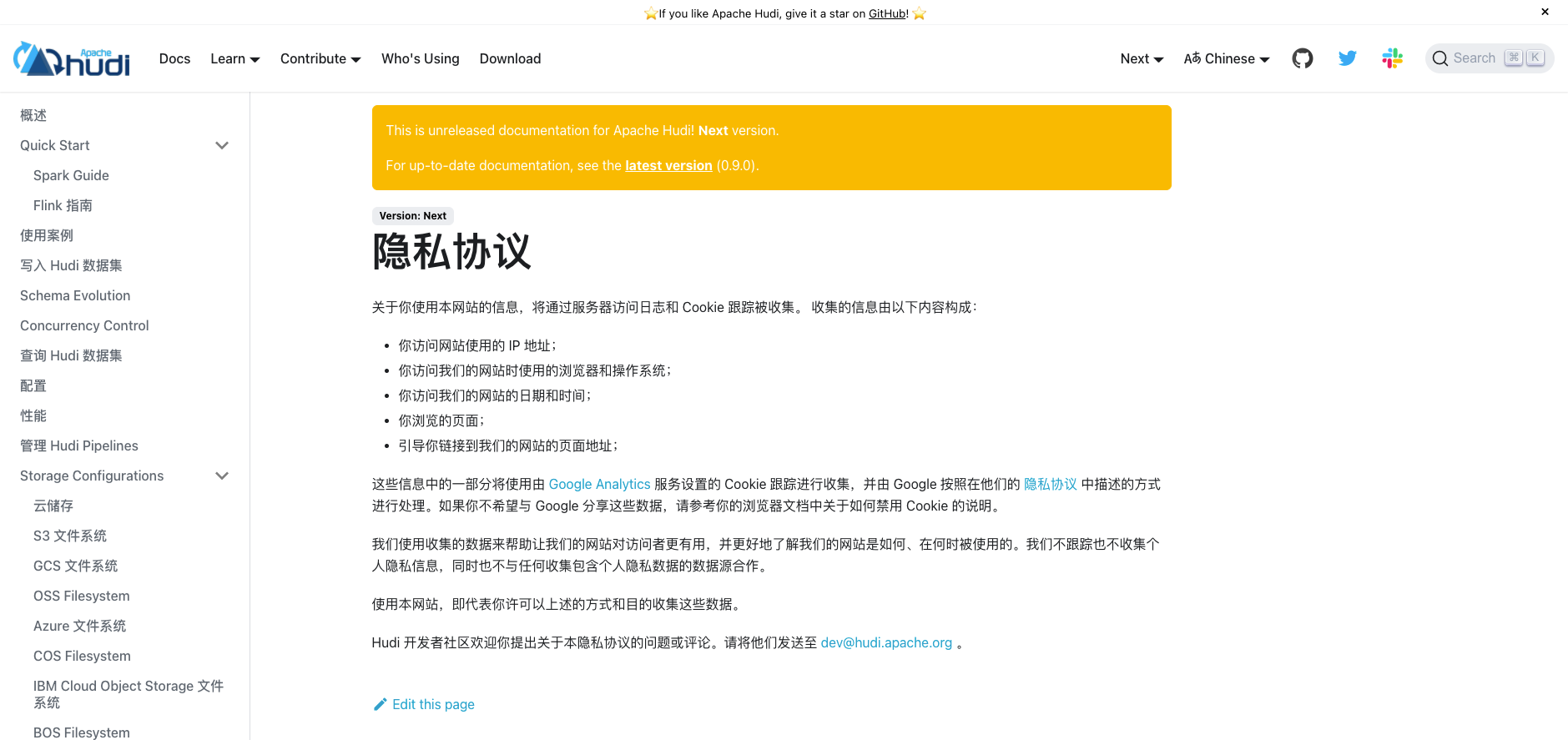Screen dimensions: 1568x740
Task: Open the Quick Start sidebar item
Action: coord(55,145)
